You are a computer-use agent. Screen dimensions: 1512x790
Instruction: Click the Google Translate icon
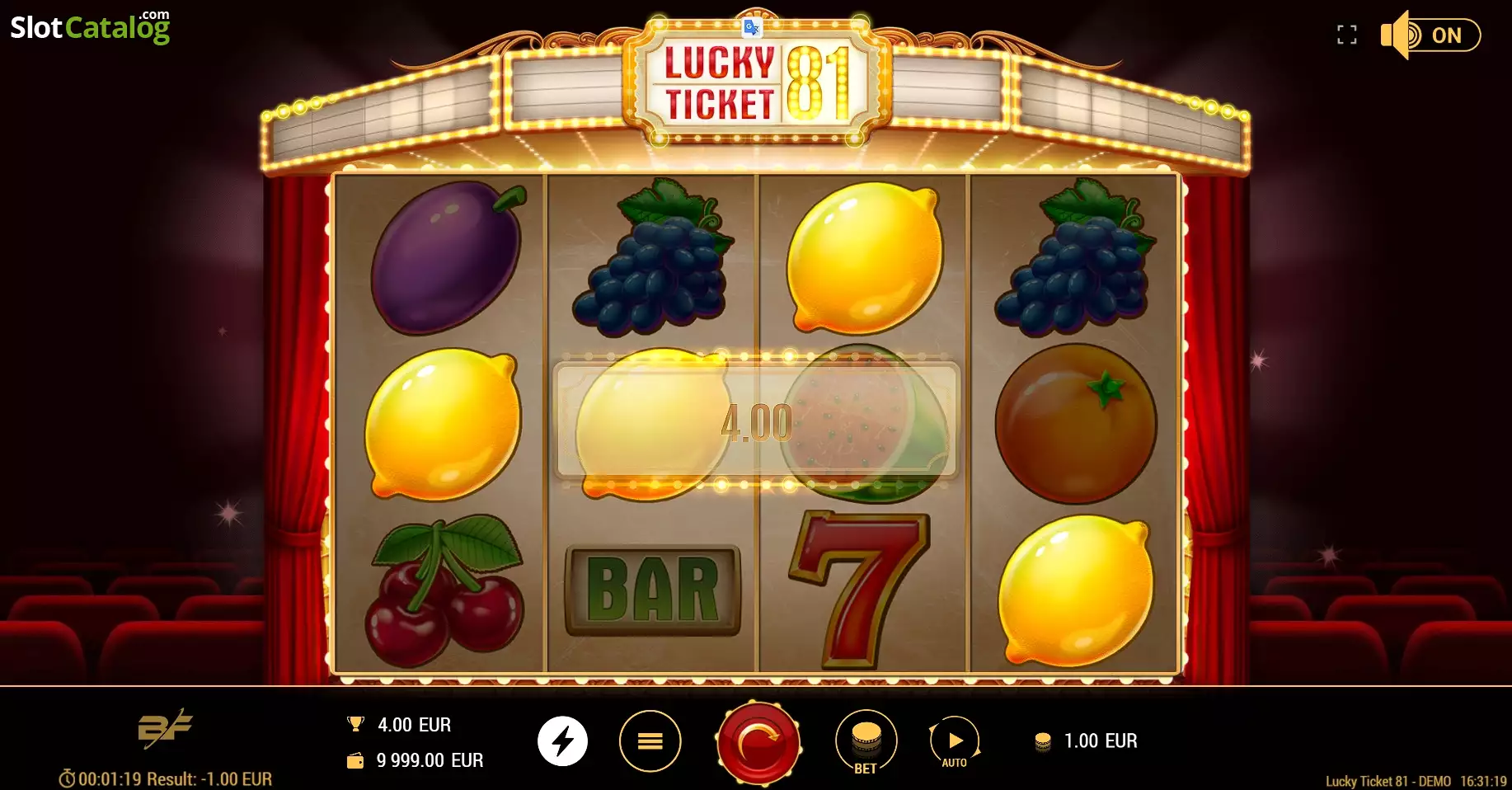(x=752, y=27)
